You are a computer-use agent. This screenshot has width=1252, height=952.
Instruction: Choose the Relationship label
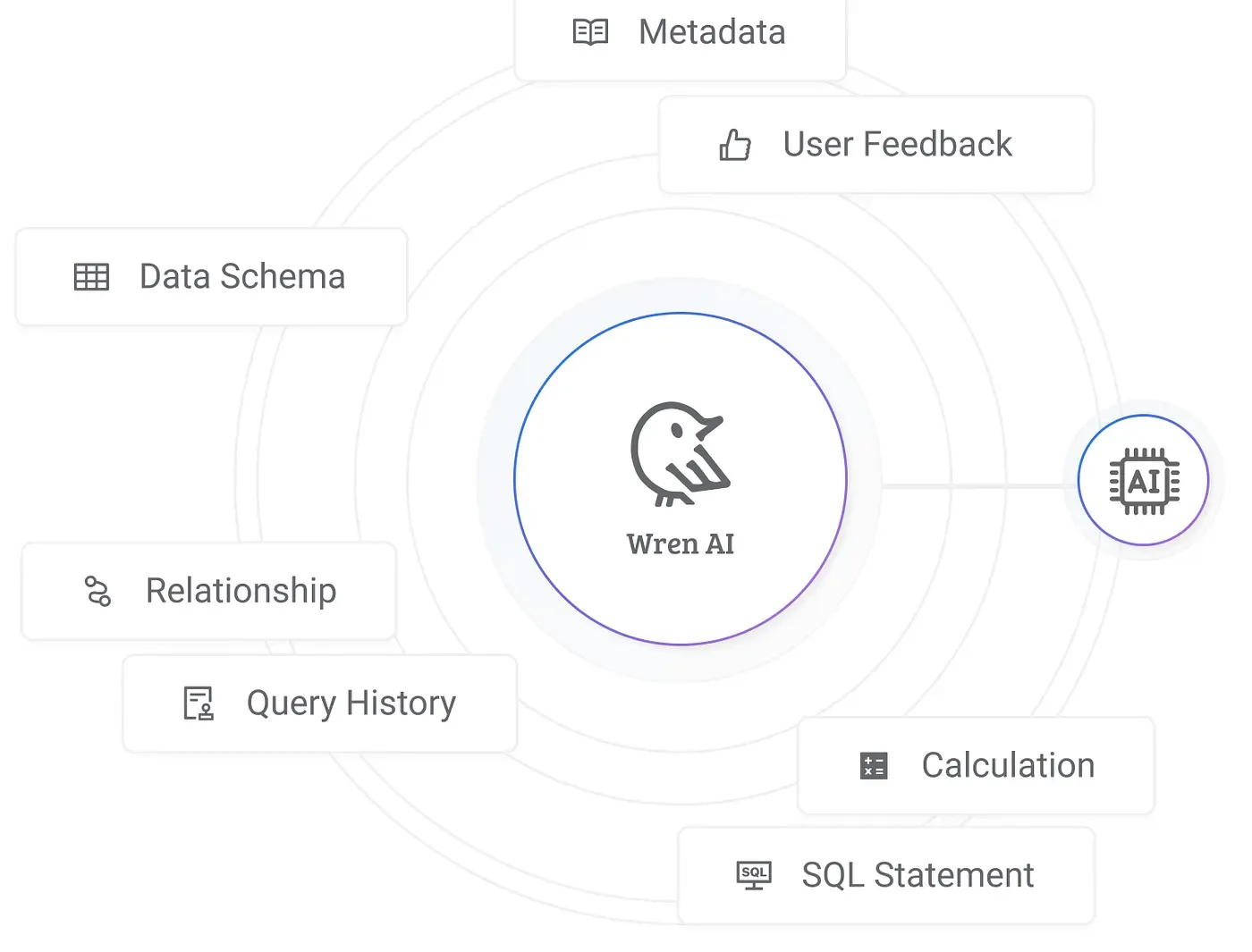[x=241, y=591]
